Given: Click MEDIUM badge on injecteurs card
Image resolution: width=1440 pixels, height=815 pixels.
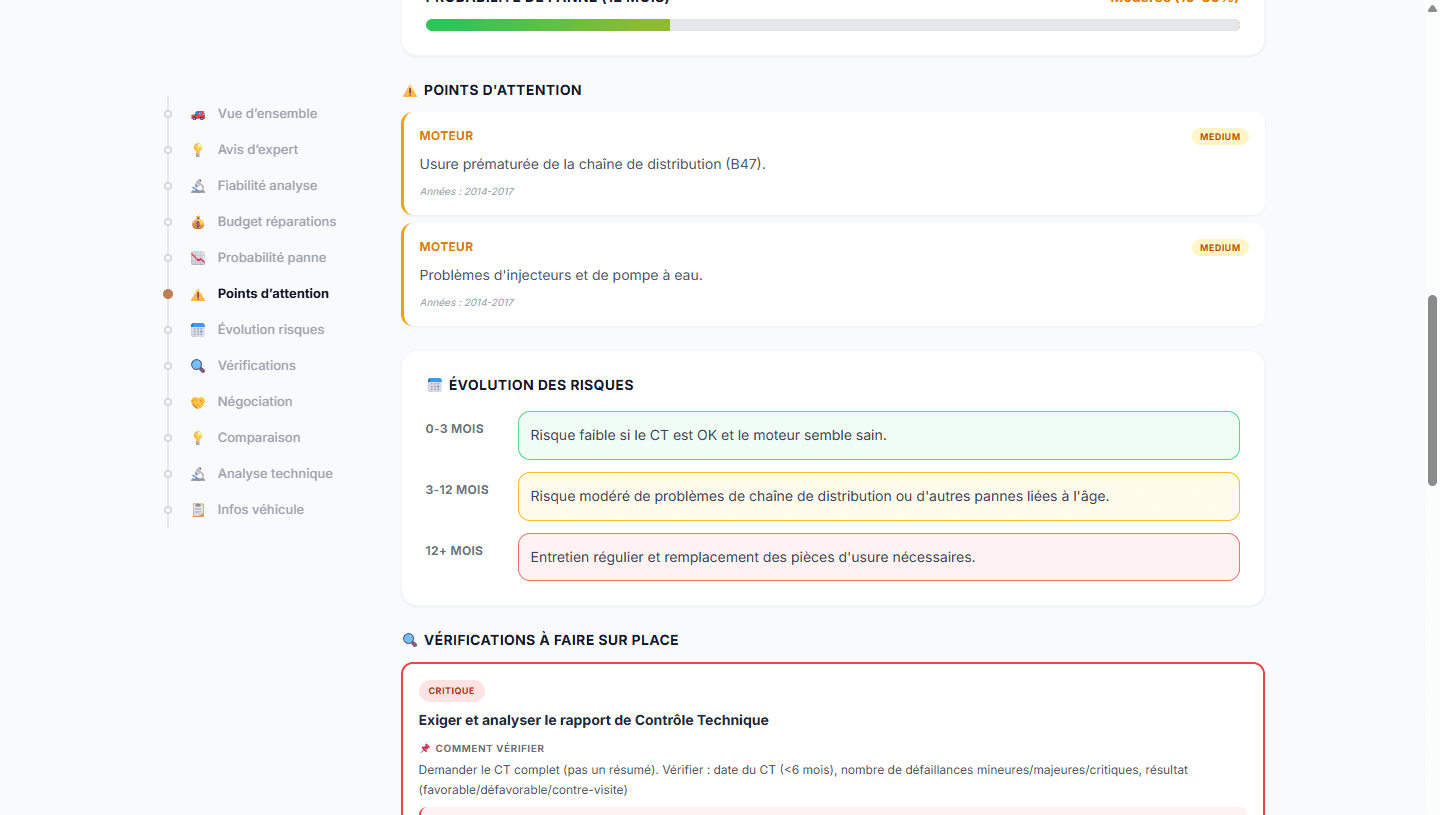Looking at the screenshot, I should tap(1220, 248).
